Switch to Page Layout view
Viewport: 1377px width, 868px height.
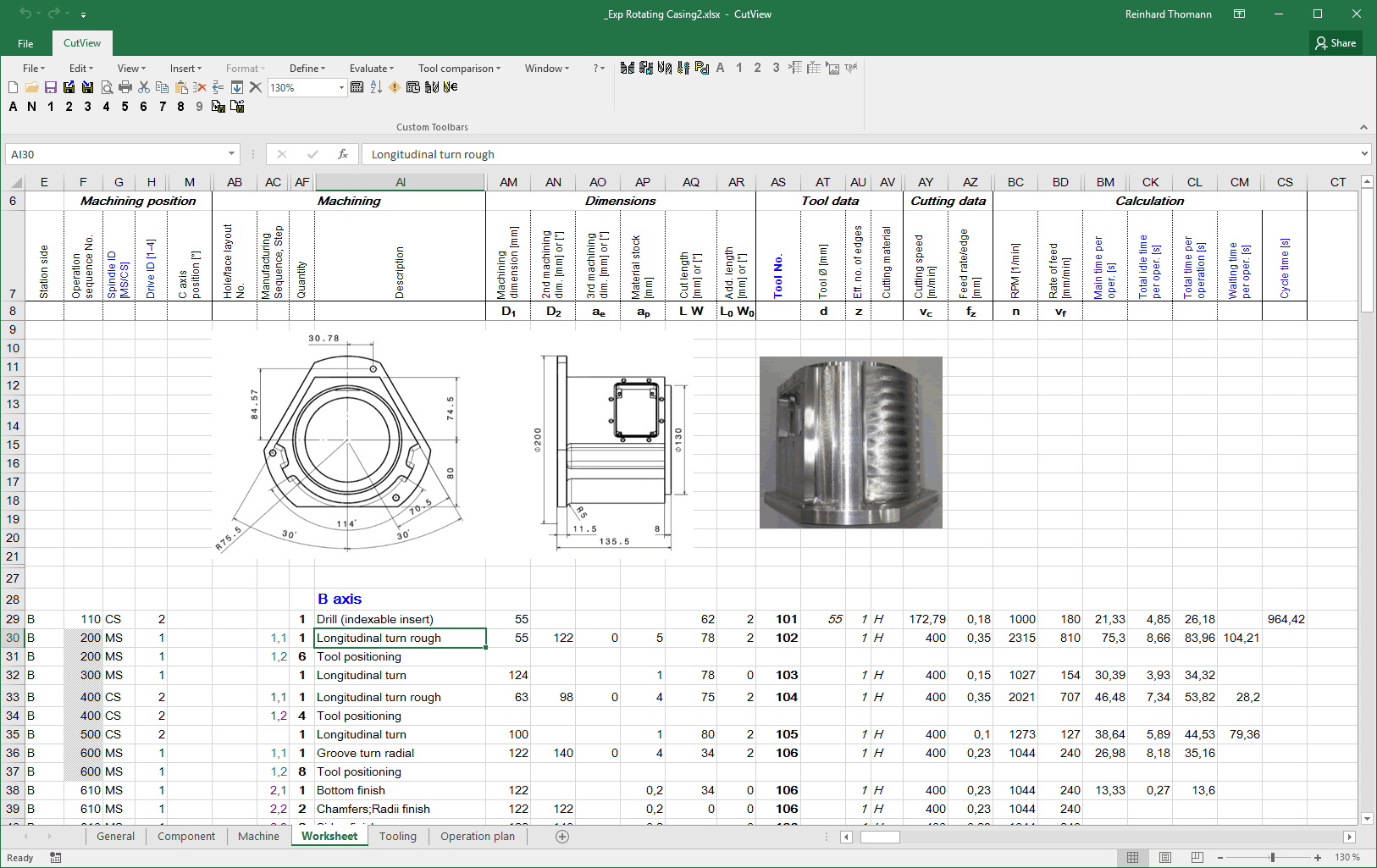point(1165,858)
